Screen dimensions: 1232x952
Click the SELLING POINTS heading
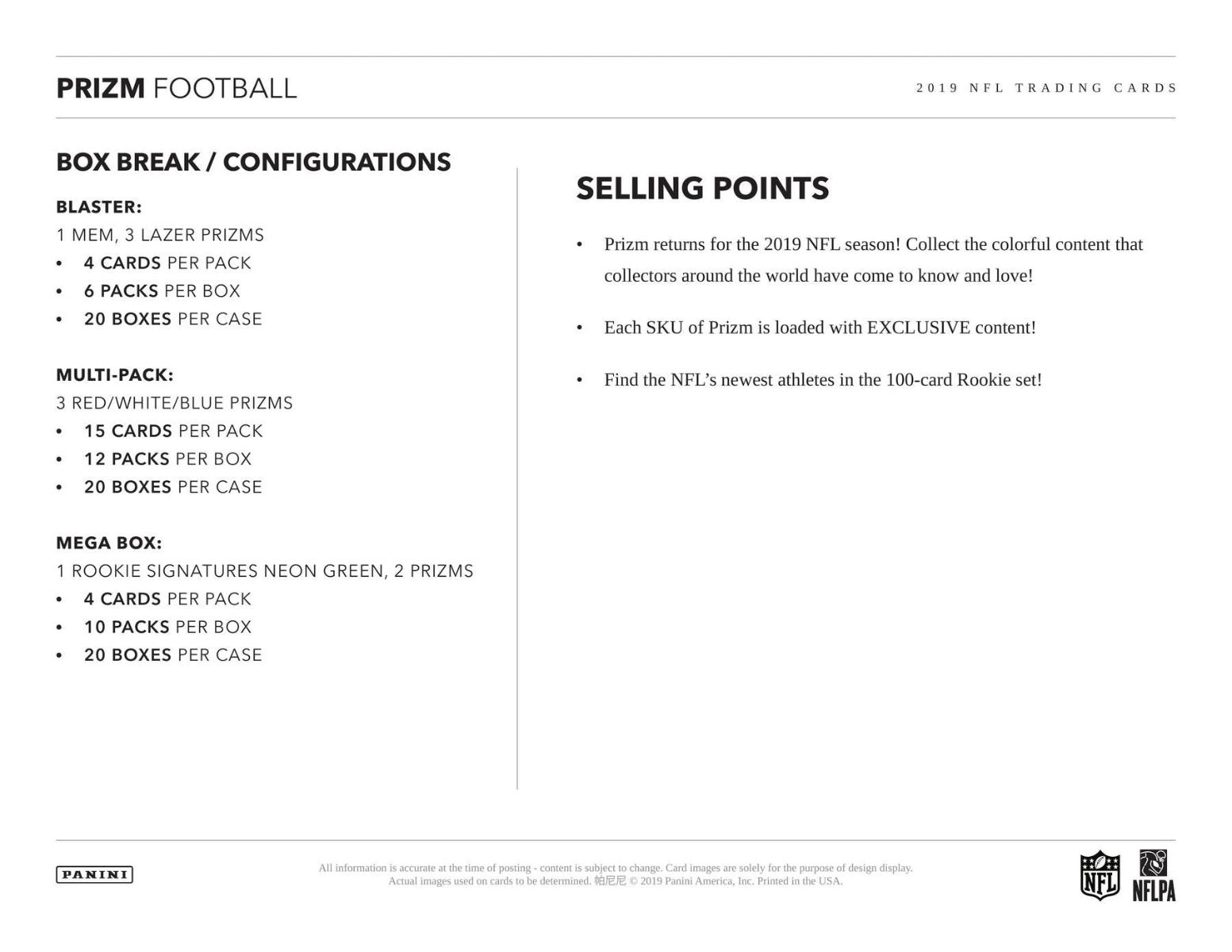coord(702,189)
